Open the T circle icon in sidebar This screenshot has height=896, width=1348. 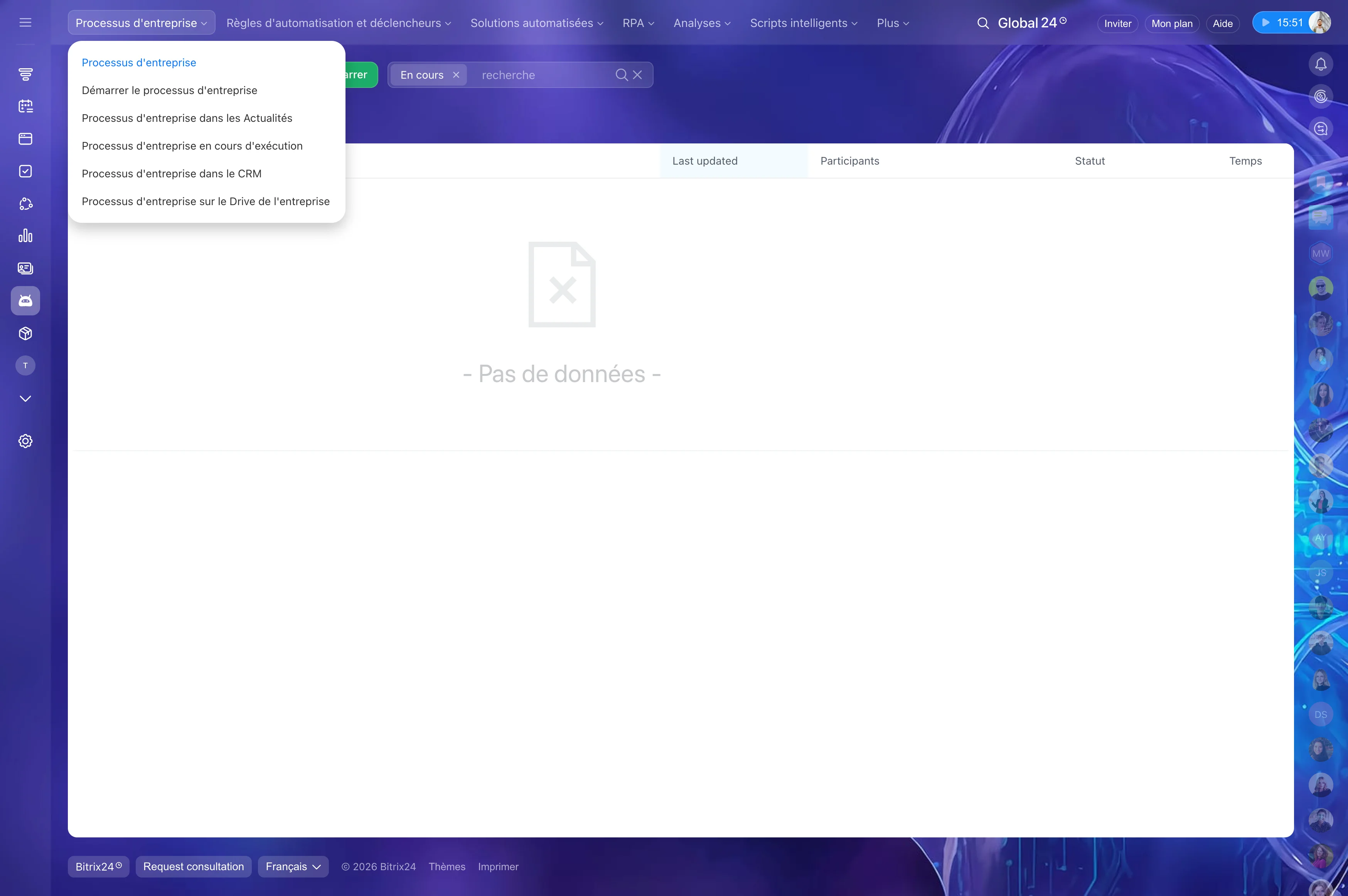tap(25, 366)
